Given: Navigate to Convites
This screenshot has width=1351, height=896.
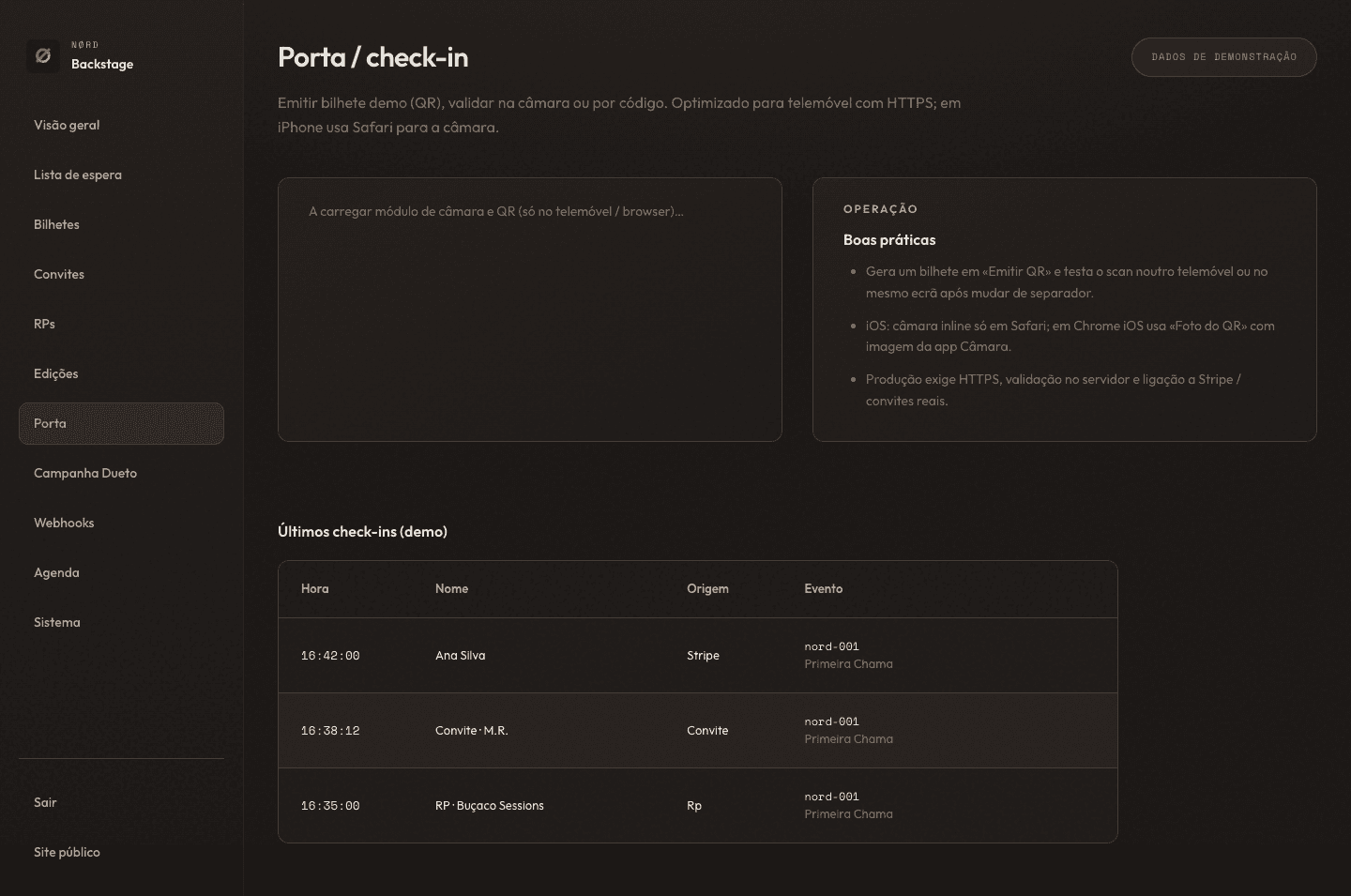Looking at the screenshot, I should click(59, 274).
